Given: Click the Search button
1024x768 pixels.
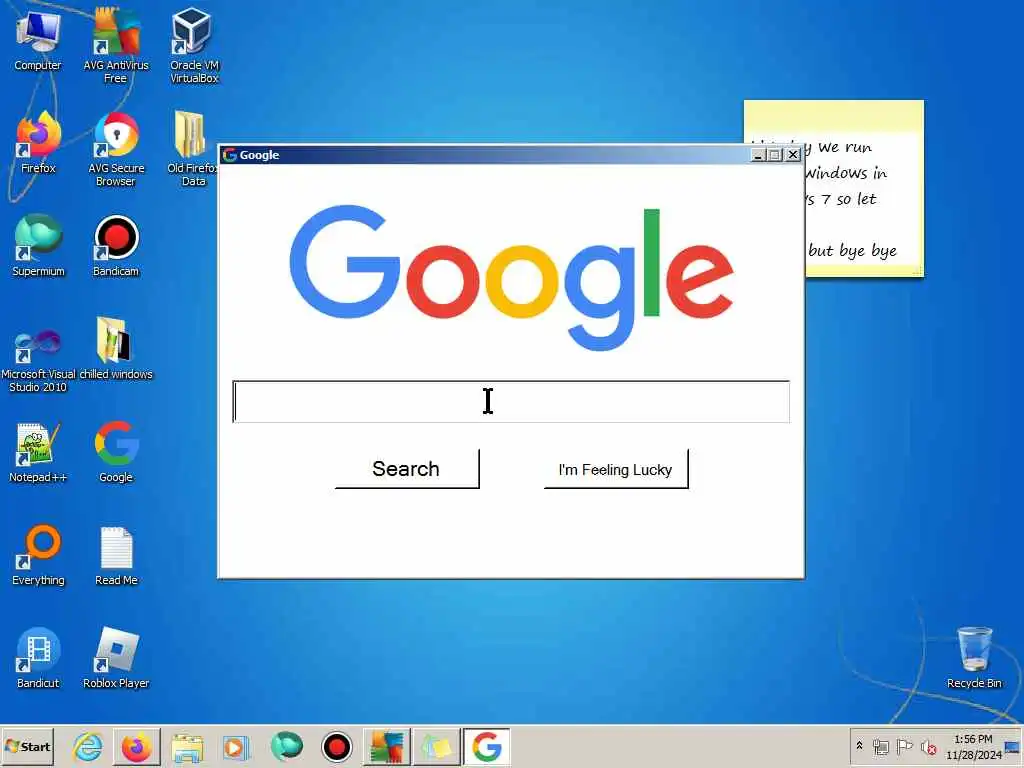Looking at the screenshot, I should tap(407, 469).
